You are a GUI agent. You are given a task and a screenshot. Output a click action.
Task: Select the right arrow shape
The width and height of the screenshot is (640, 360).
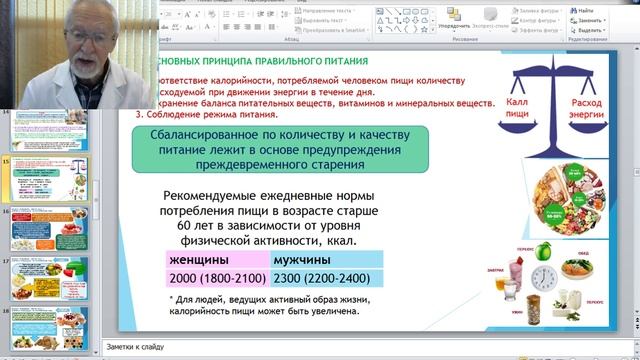point(407,20)
